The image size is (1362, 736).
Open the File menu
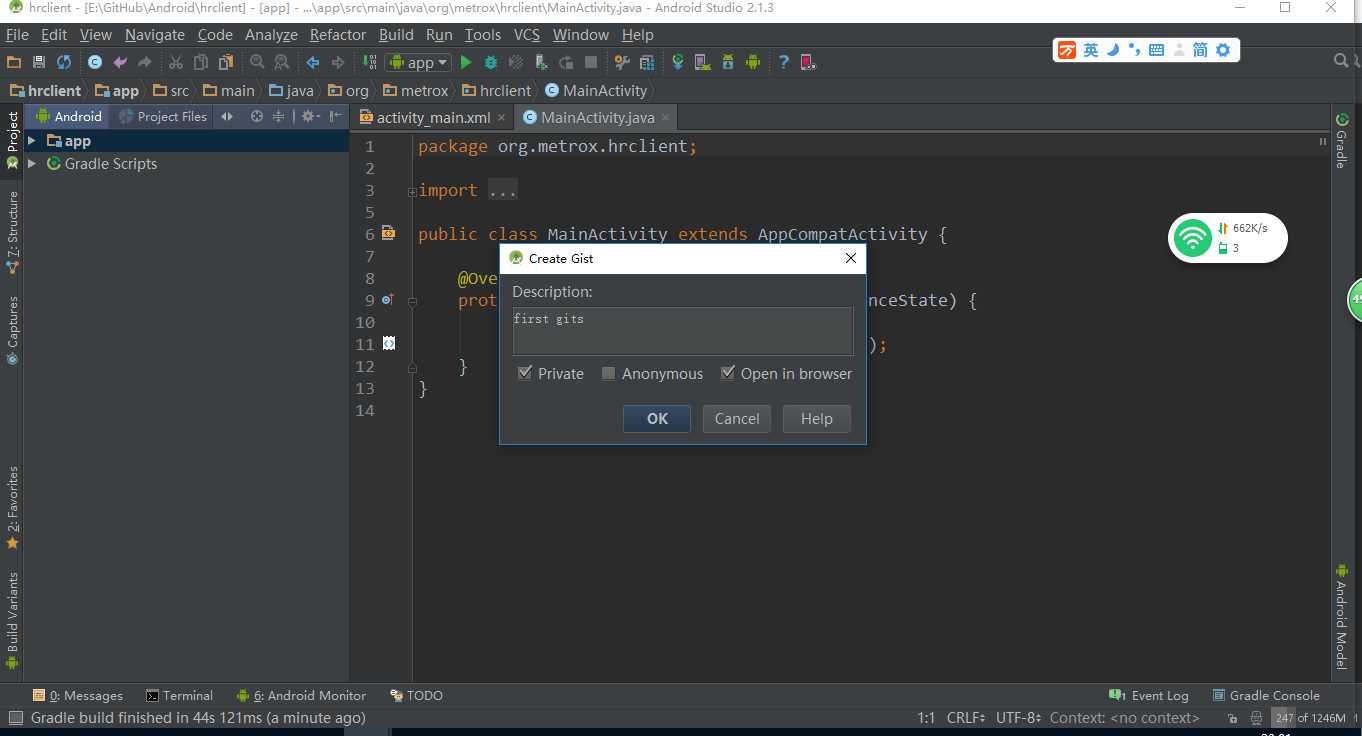pyautogui.click(x=17, y=34)
